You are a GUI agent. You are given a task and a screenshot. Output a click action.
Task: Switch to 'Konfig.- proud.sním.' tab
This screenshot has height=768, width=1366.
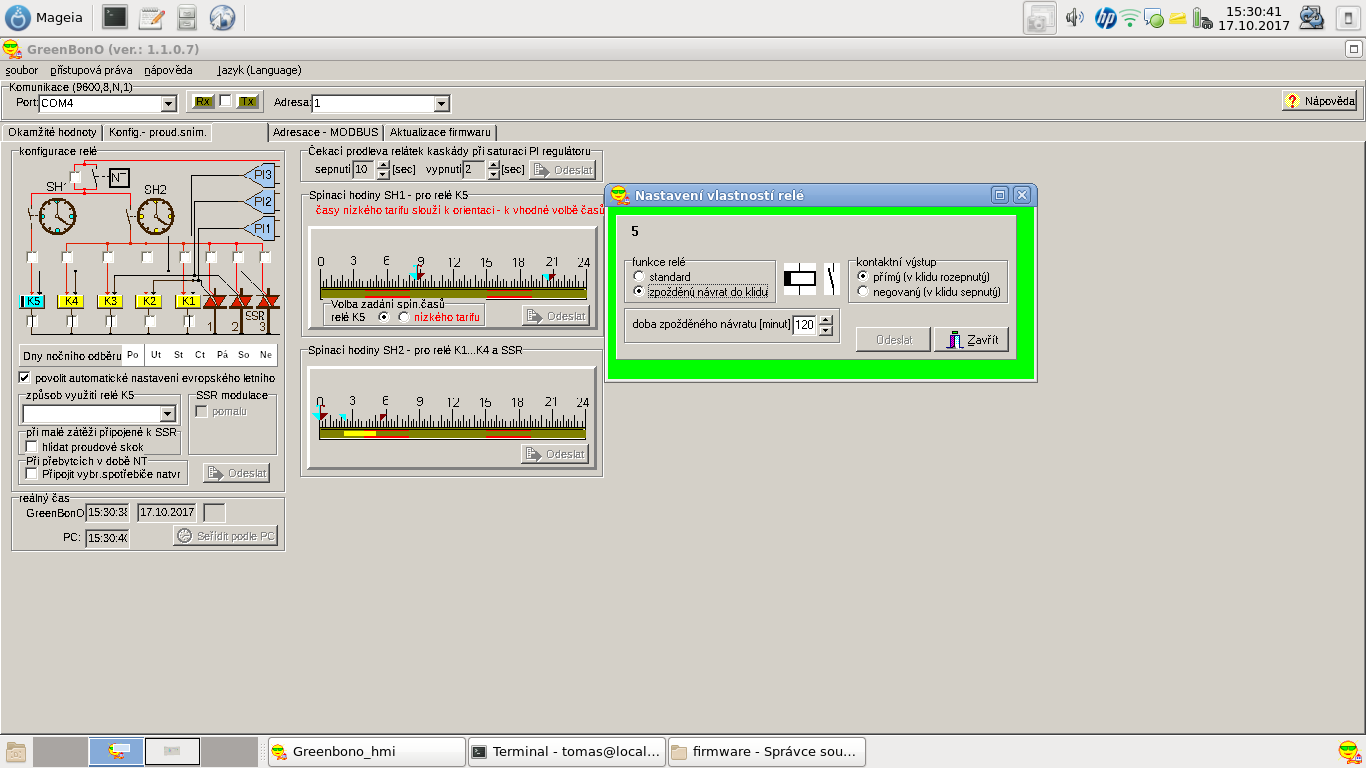pos(158,132)
